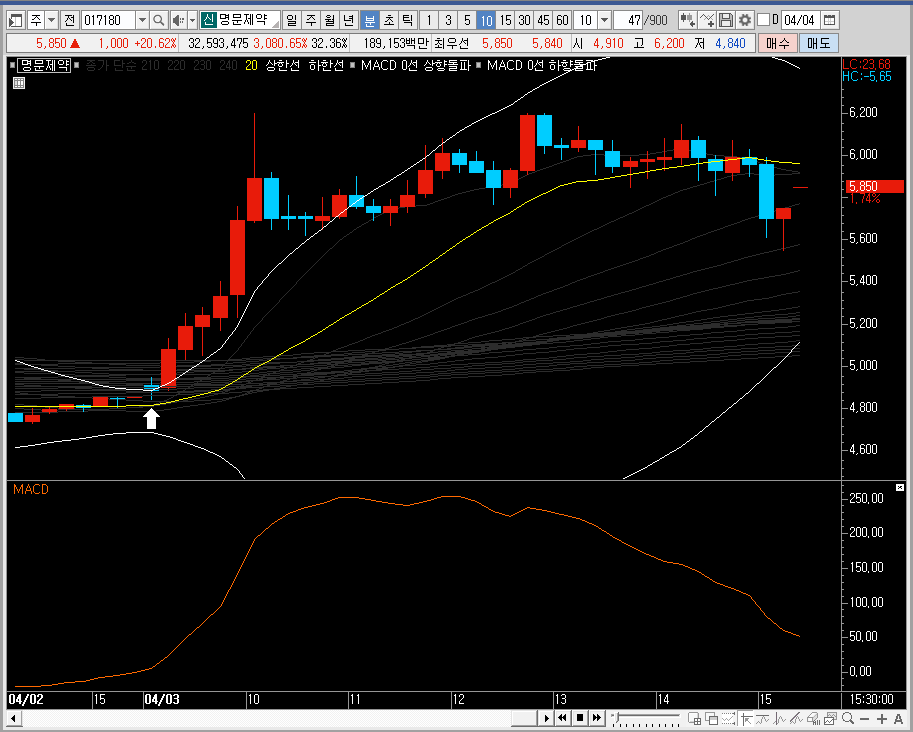Open chart settings gear icon
The height and width of the screenshot is (732, 913).
(745, 20)
